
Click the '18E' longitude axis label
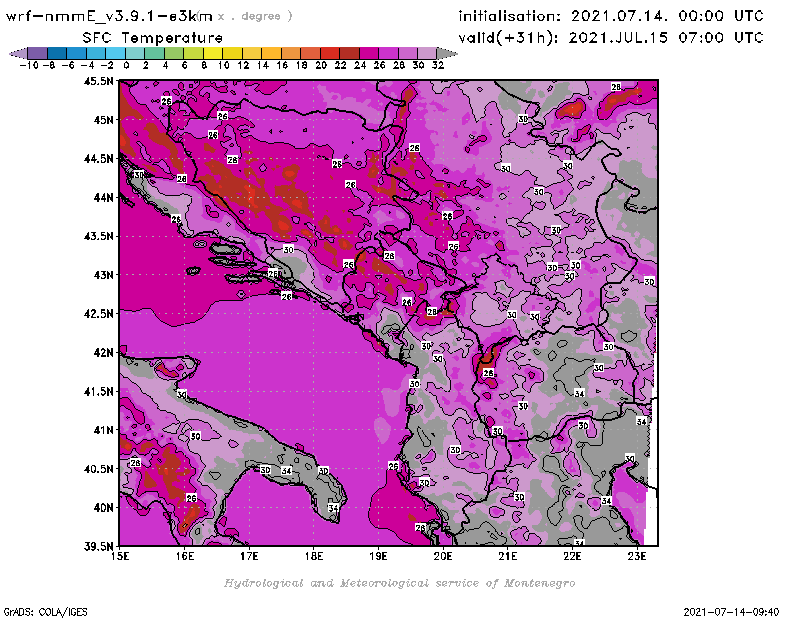pos(314,556)
